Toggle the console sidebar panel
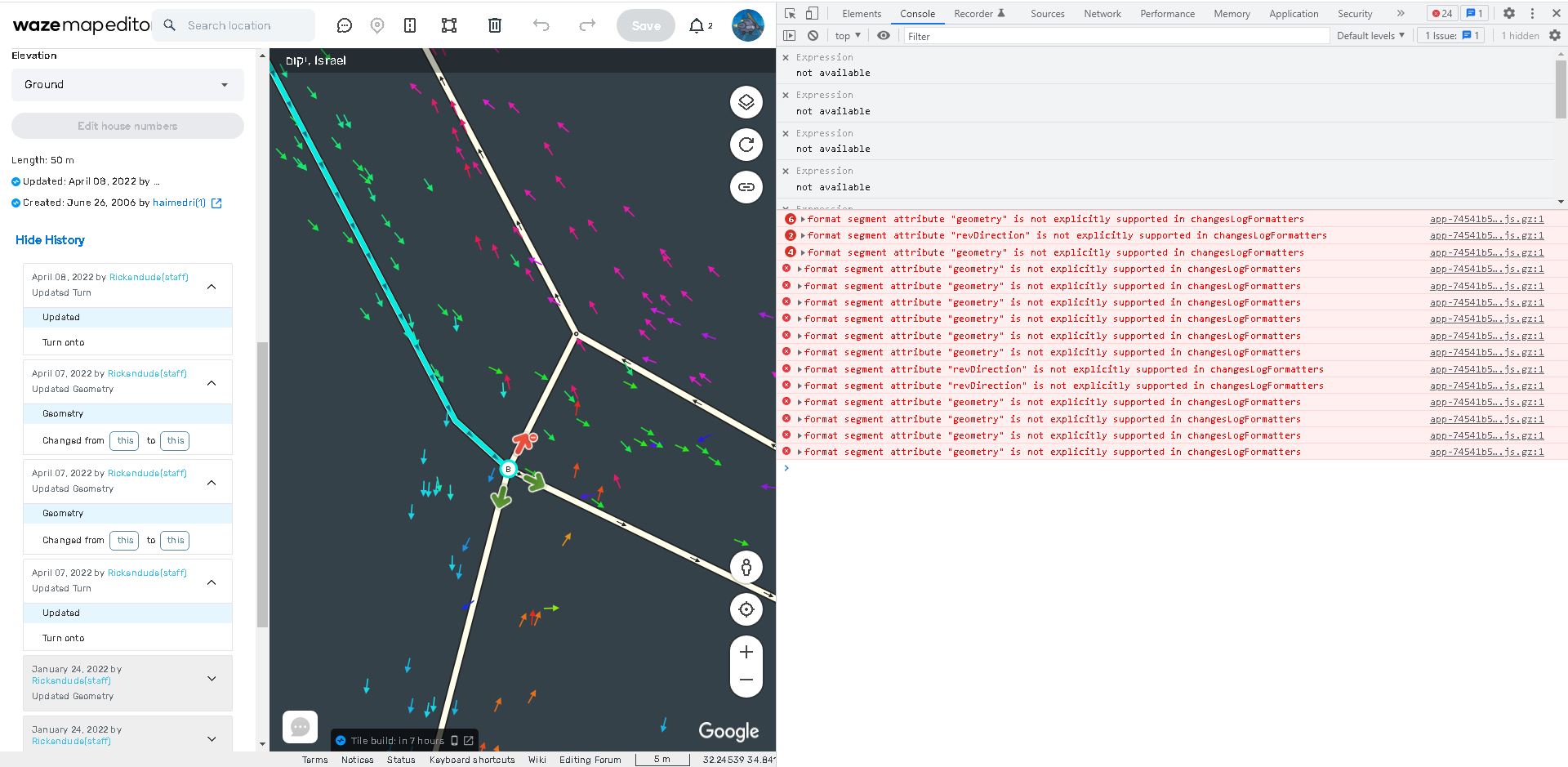Image resolution: width=1568 pixels, height=767 pixels. point(789,35)
